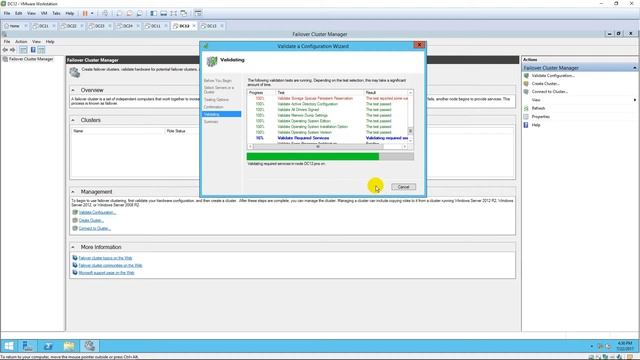The height and width of the screenshot is (360, 640).
Task: Go back using the MMC back arrow
Action: (x=5, y=50)
